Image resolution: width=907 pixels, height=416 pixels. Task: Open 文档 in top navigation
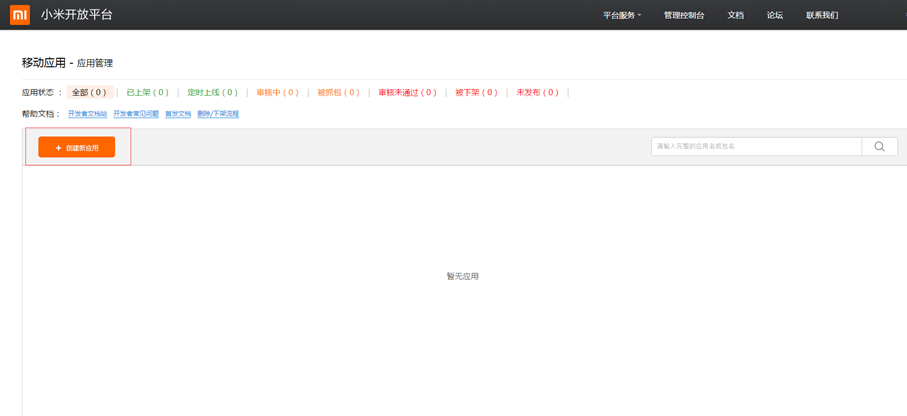click(x=736, y=15)
